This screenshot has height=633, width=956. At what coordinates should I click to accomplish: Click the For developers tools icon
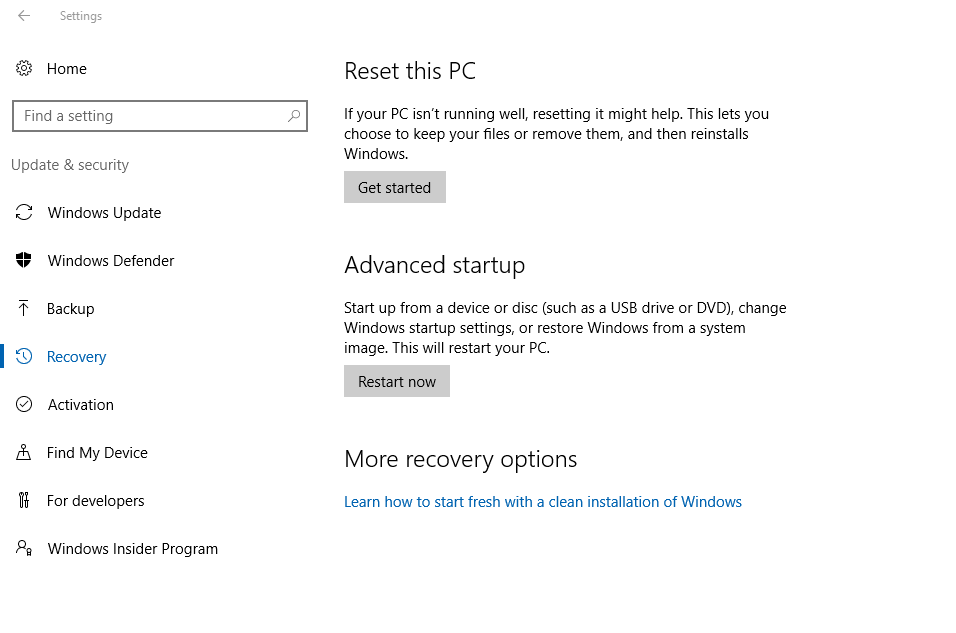tap(24, 501)
